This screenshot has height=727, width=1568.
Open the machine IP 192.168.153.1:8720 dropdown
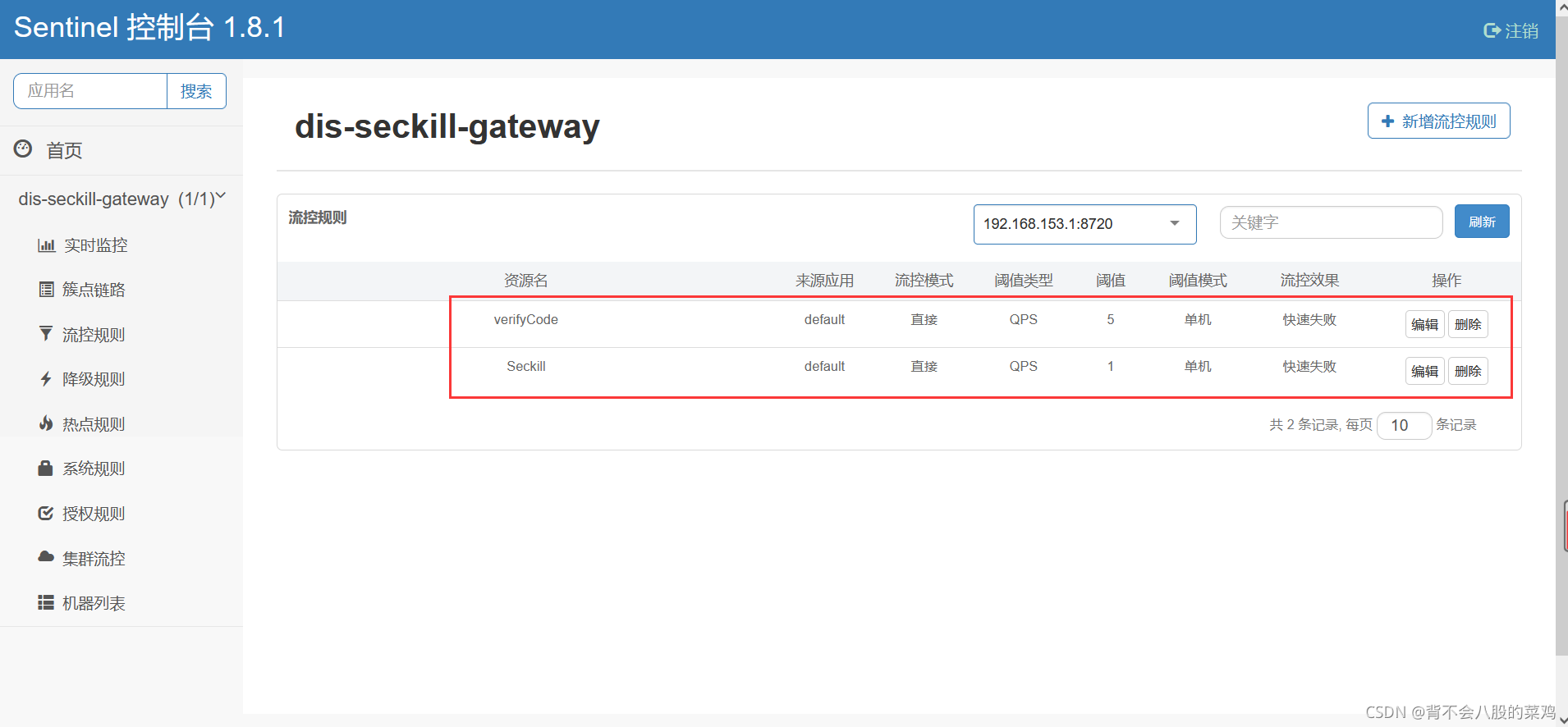coord(1084,224)
